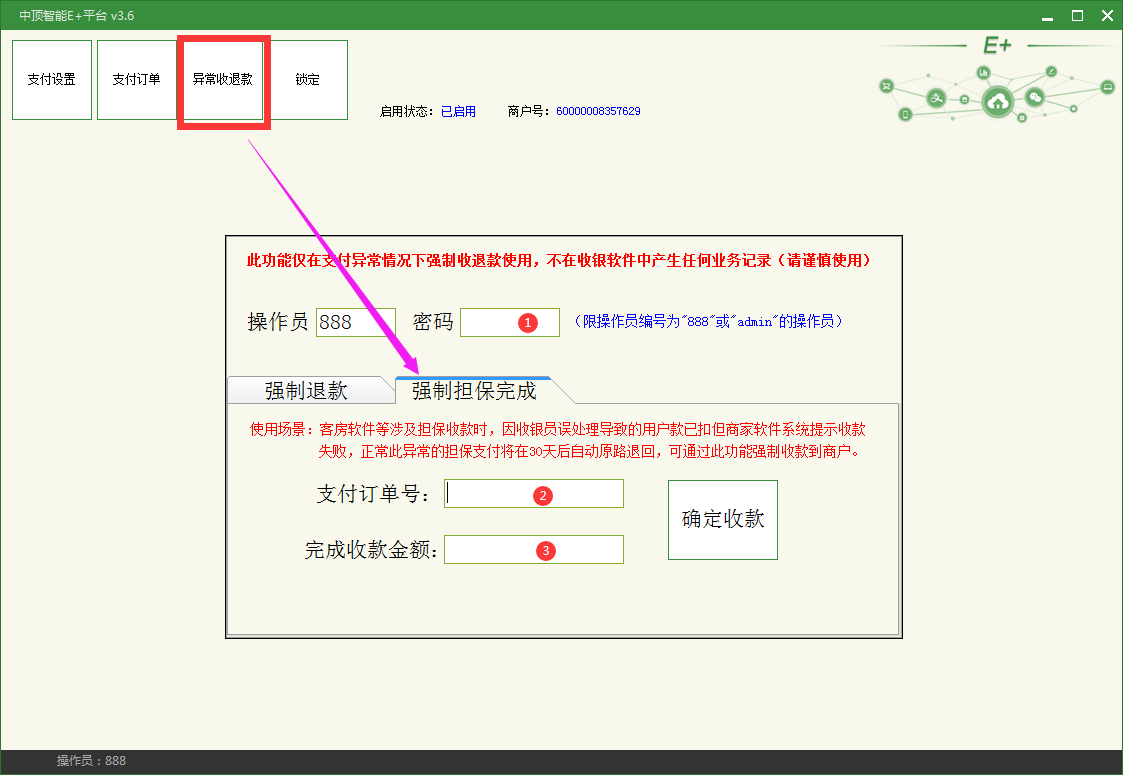Click the window title 中顶智能E+平台 v3.6

point(77,16)
